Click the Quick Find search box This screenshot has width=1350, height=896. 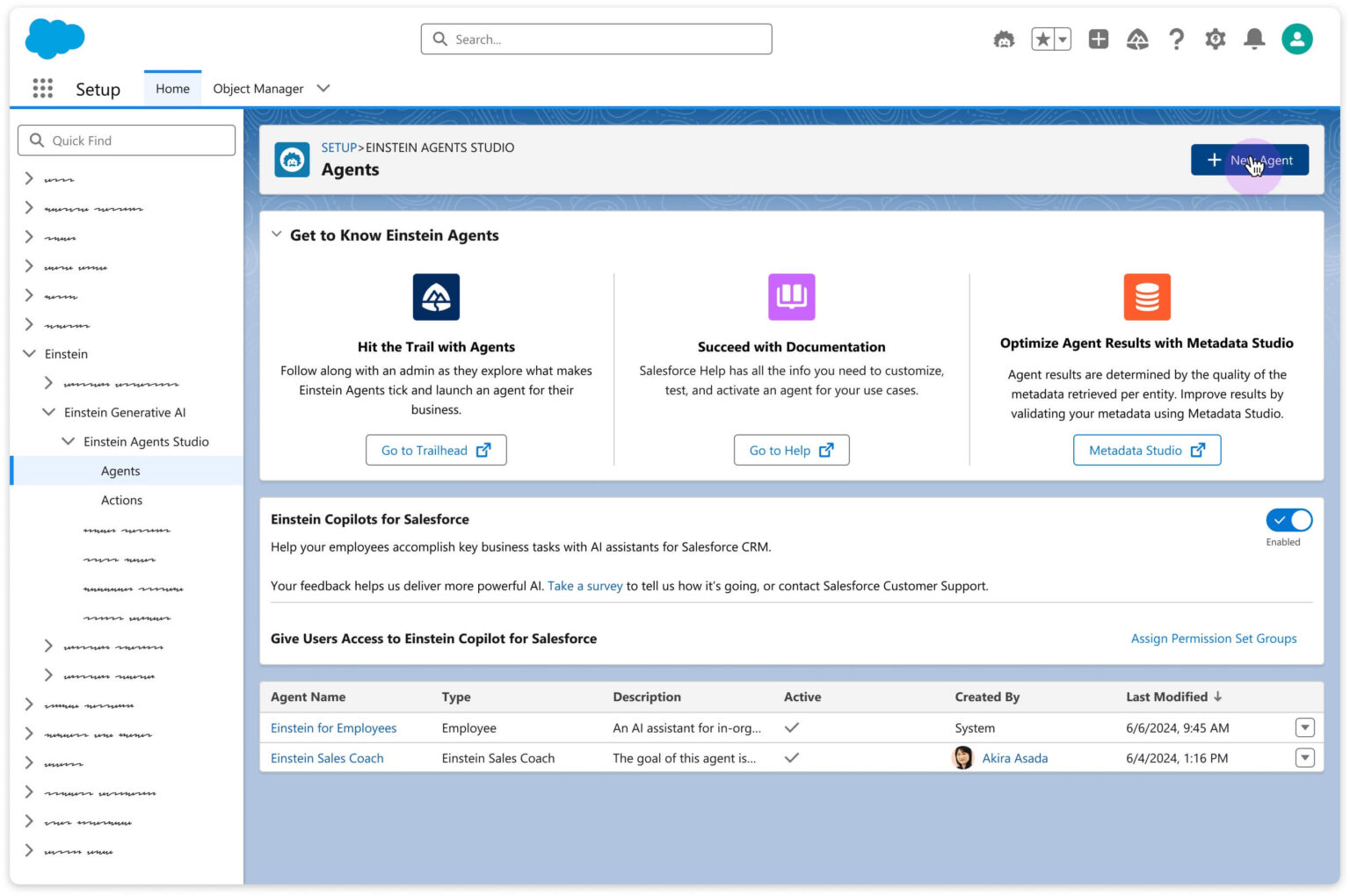(x=126, y=140)
